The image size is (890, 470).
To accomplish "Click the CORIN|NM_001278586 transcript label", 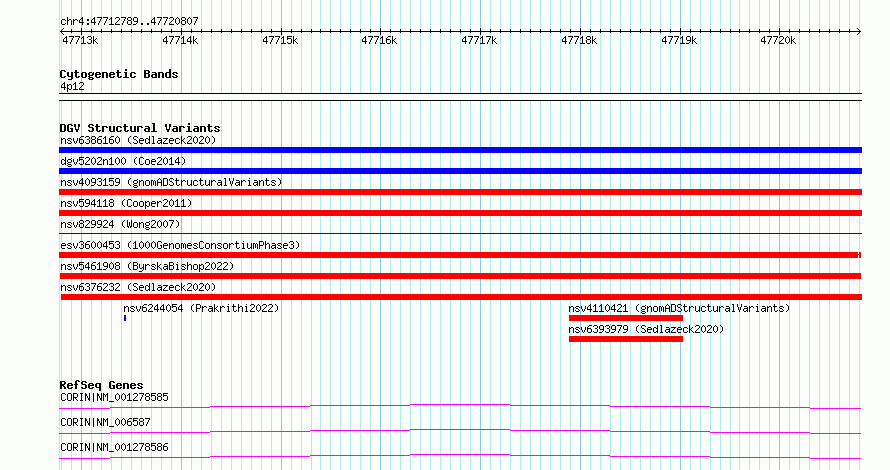I will coord(114,447).
